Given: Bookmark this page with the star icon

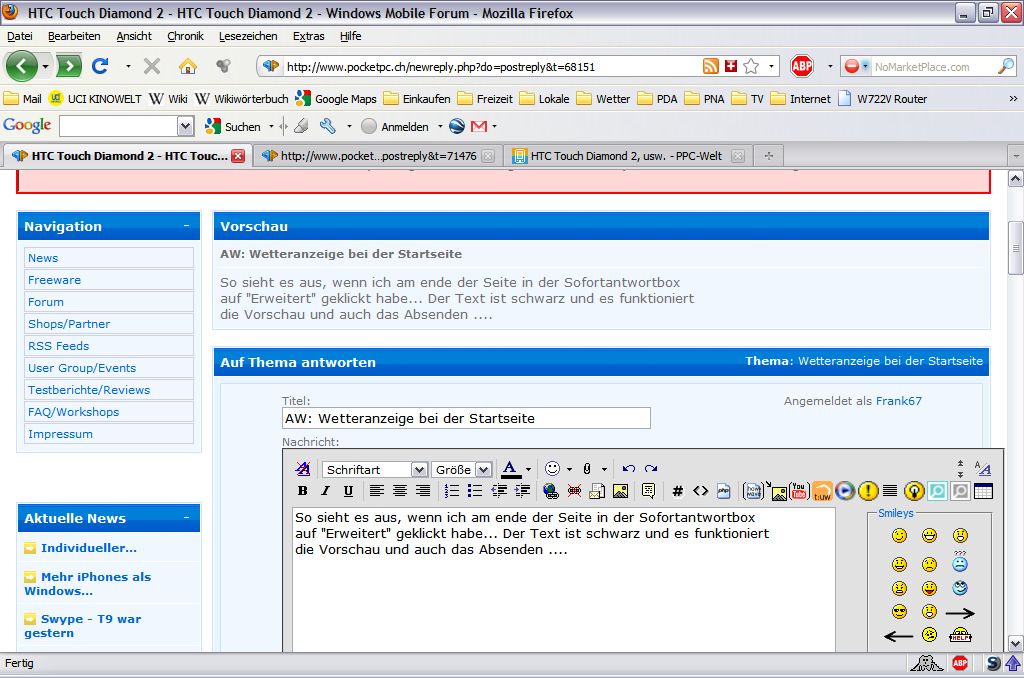Looking at the screenshot, I should pos(751,66).
